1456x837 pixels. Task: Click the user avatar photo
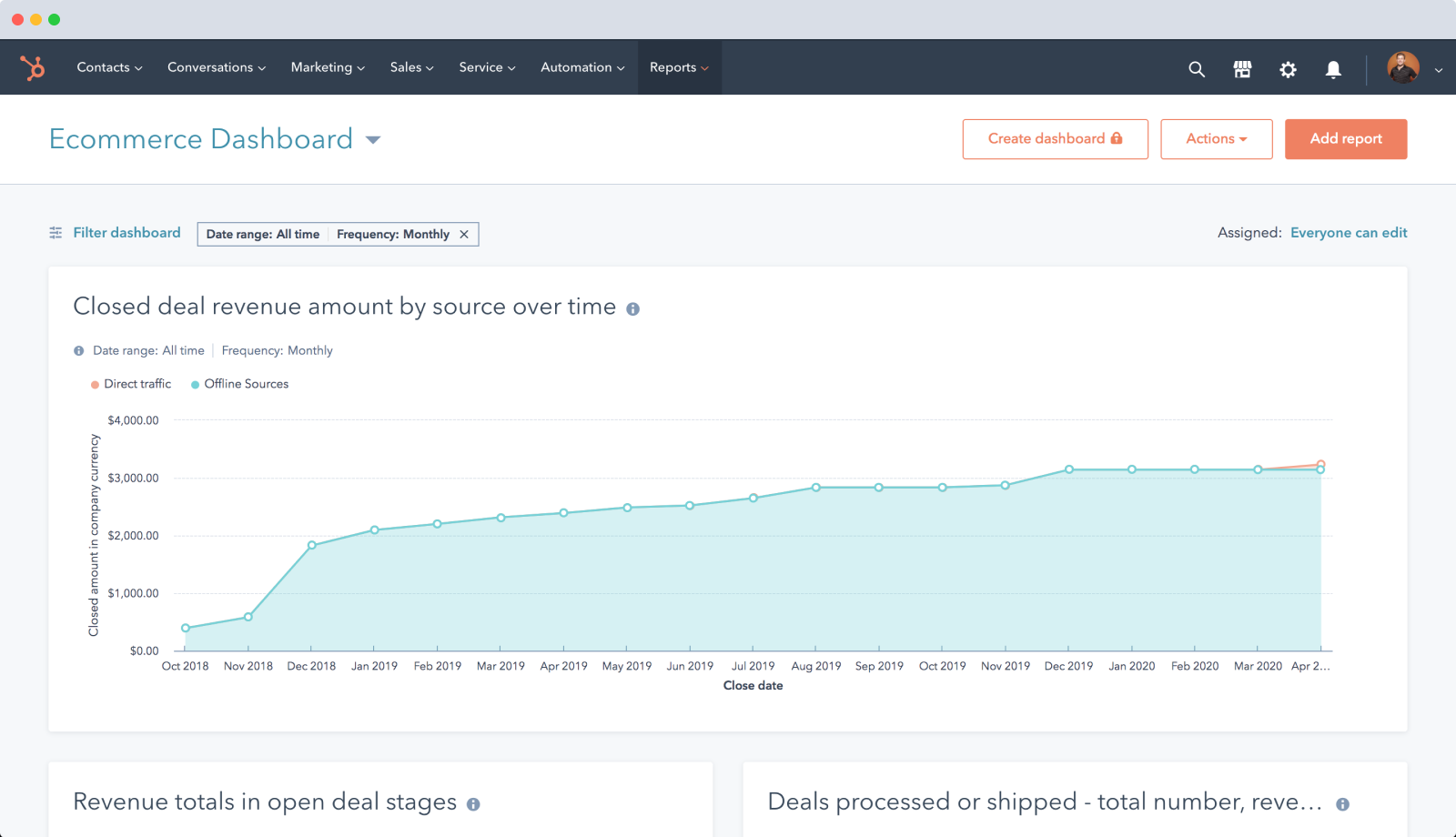point(1403,68)
